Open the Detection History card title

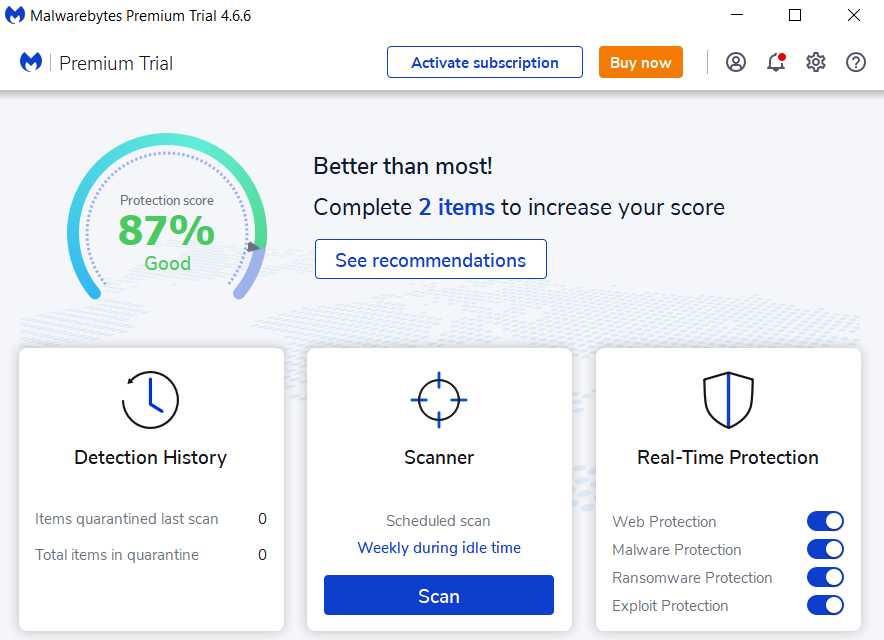(151, 457)
